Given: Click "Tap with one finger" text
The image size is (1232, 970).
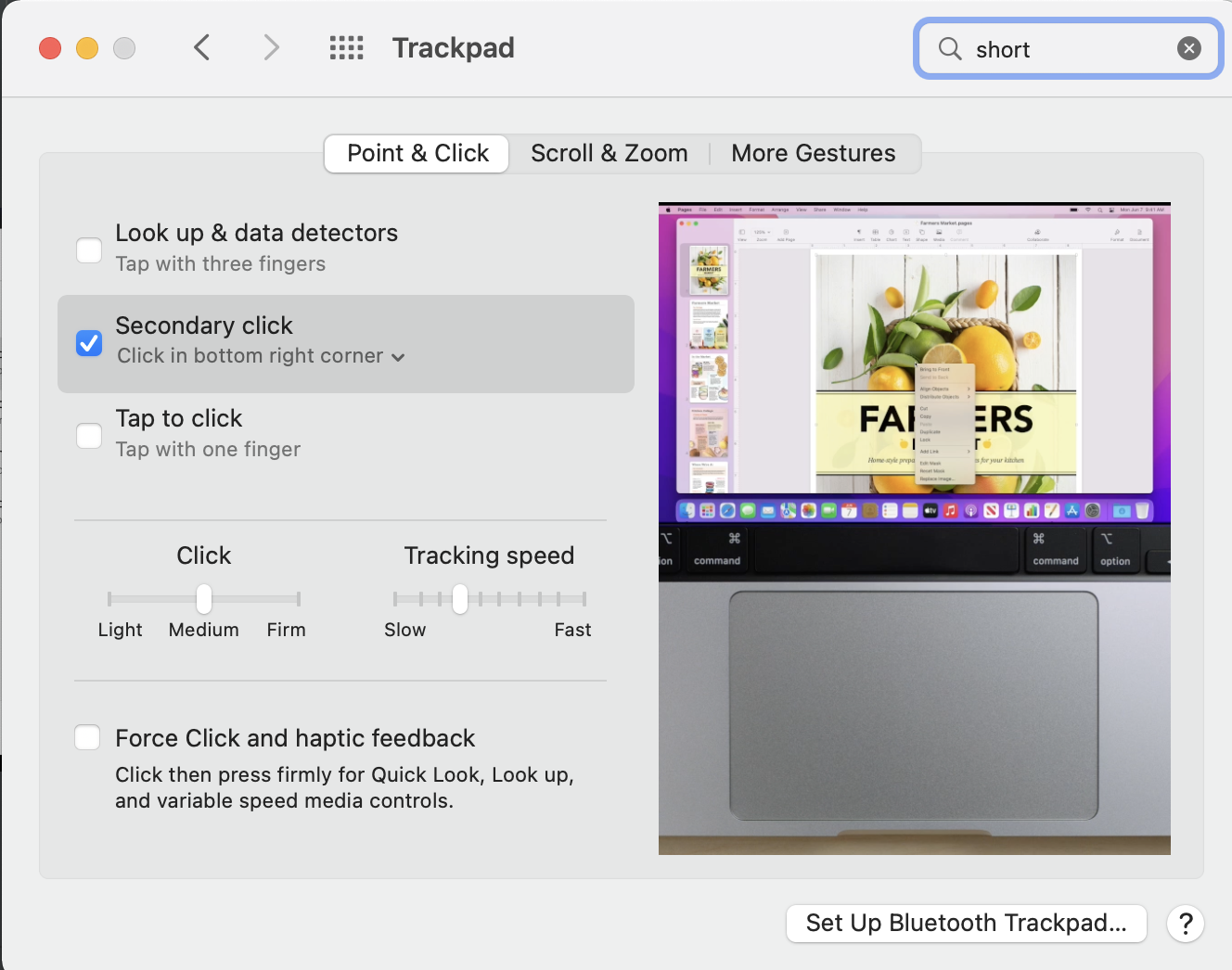Looking at the screenshot, I should (x=209, y=450).
